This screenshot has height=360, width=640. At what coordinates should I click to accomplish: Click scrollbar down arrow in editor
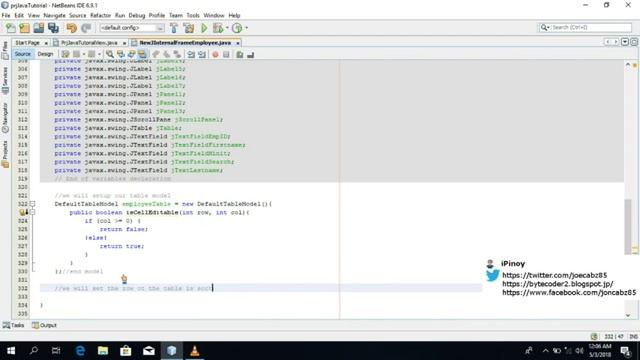628,315
